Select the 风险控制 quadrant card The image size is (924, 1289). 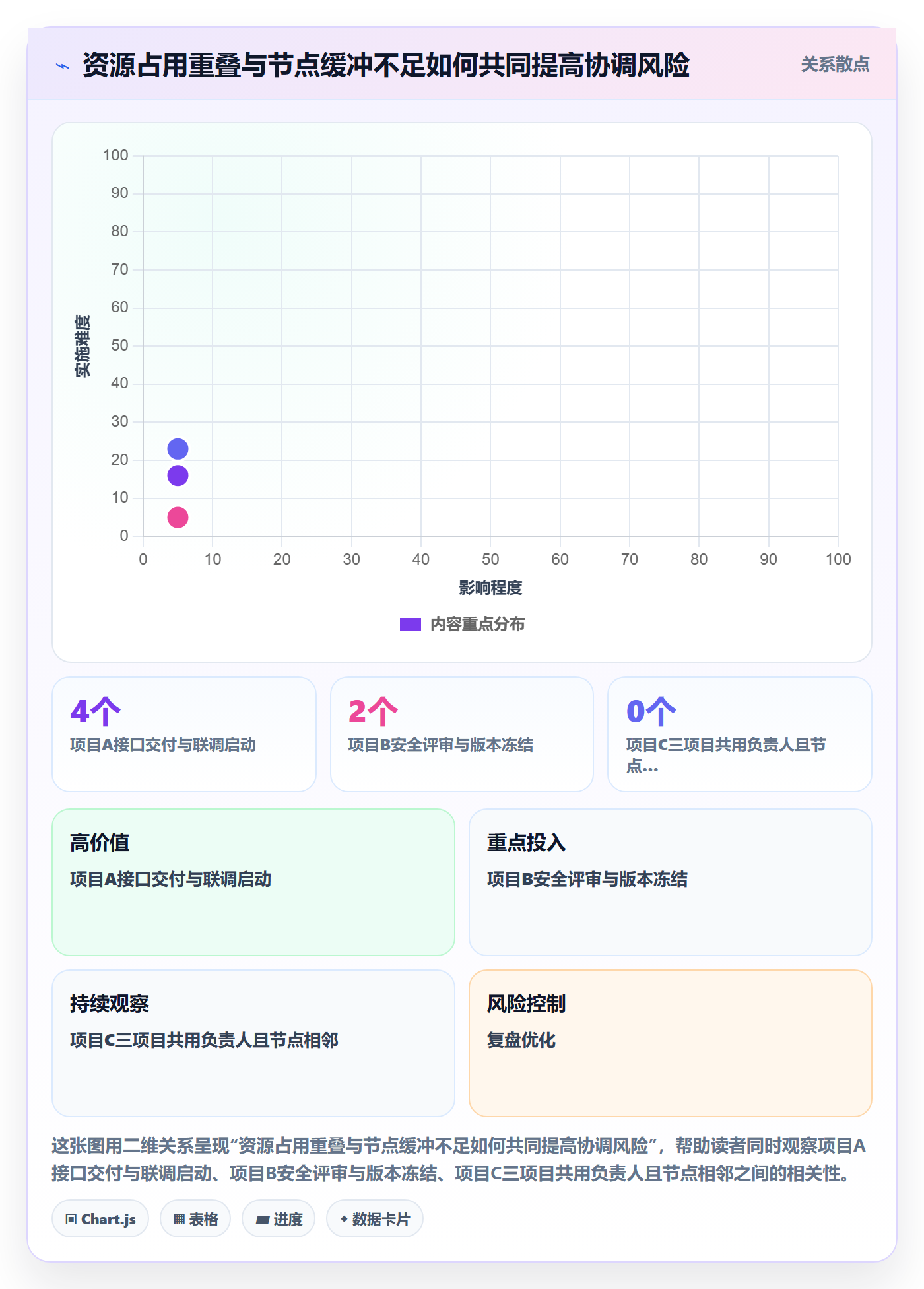tap(671, 1043)
